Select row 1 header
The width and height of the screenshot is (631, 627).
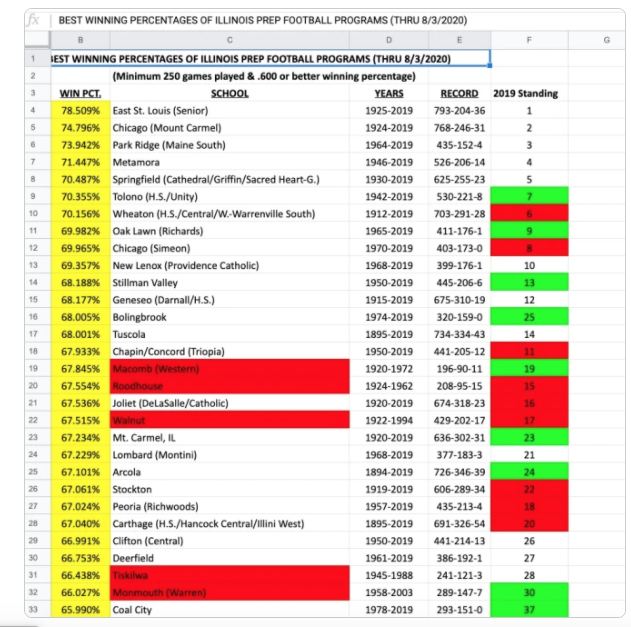coord(38,59)
